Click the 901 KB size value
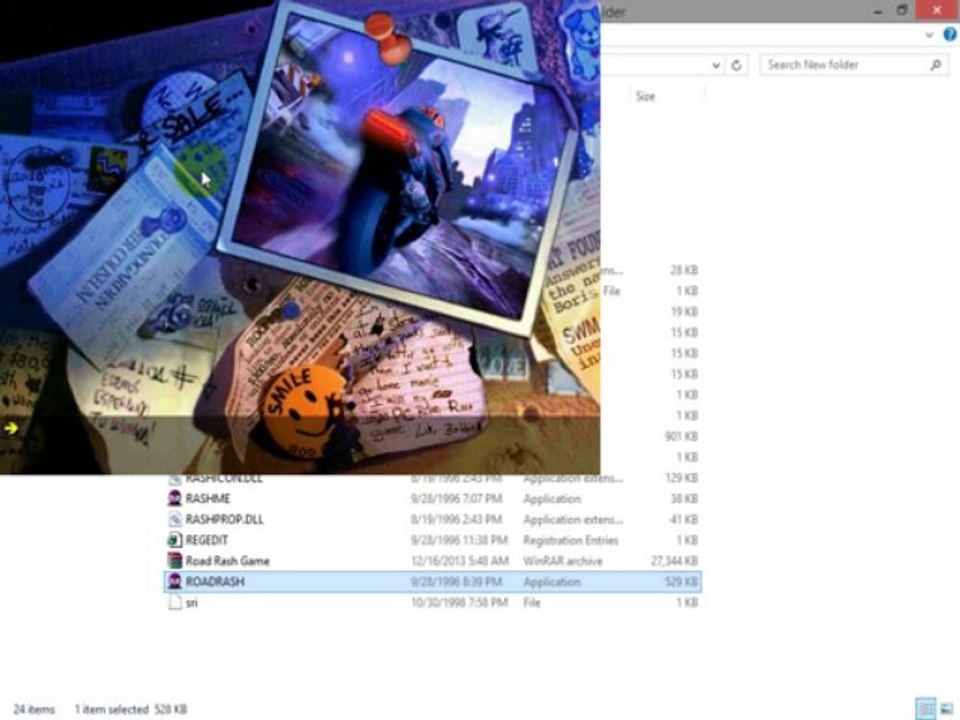This screenshot has height=720, width=960. point(681,437)
